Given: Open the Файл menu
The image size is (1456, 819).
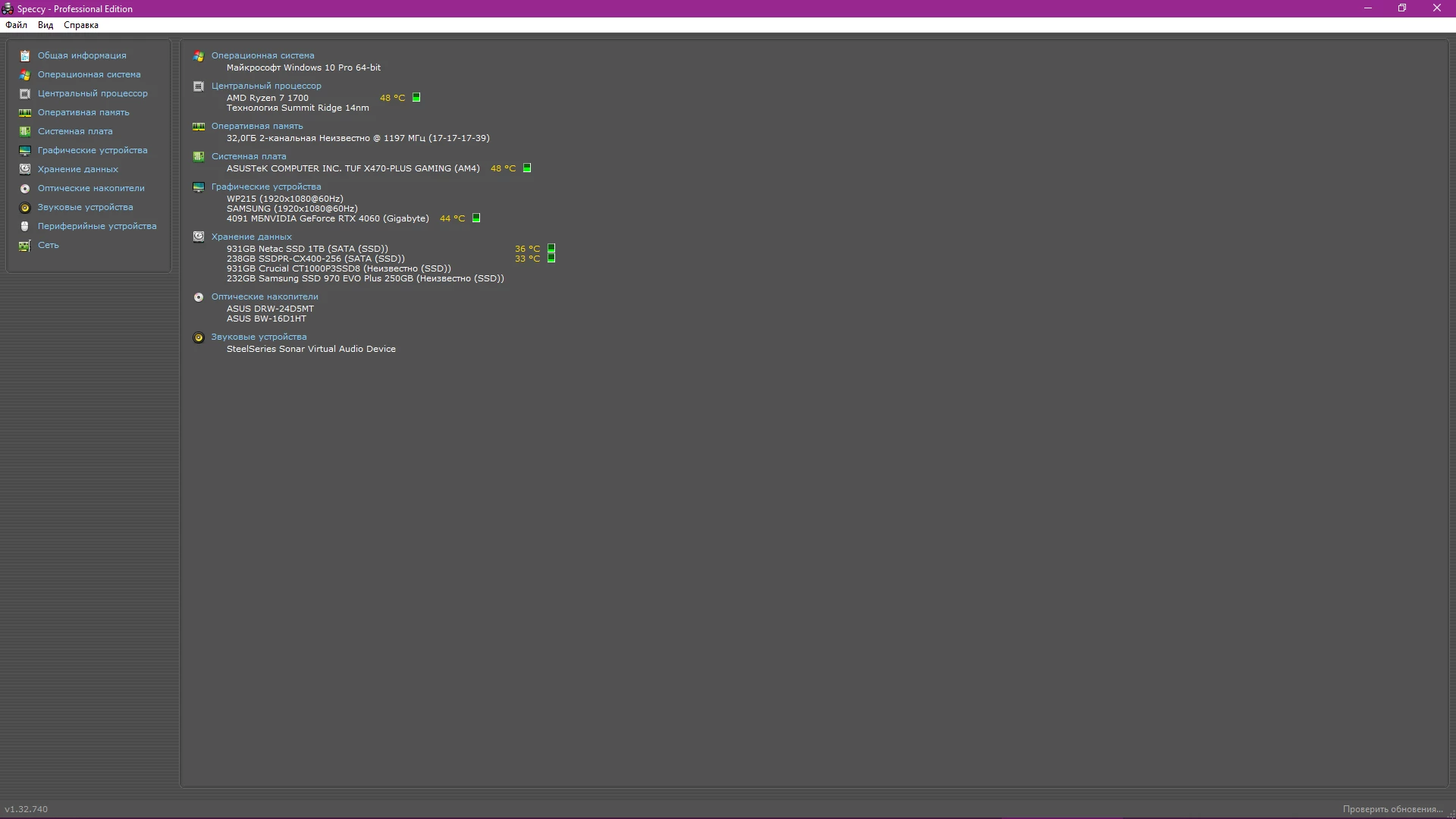Looking at the screenshot, I should point(16,25).
